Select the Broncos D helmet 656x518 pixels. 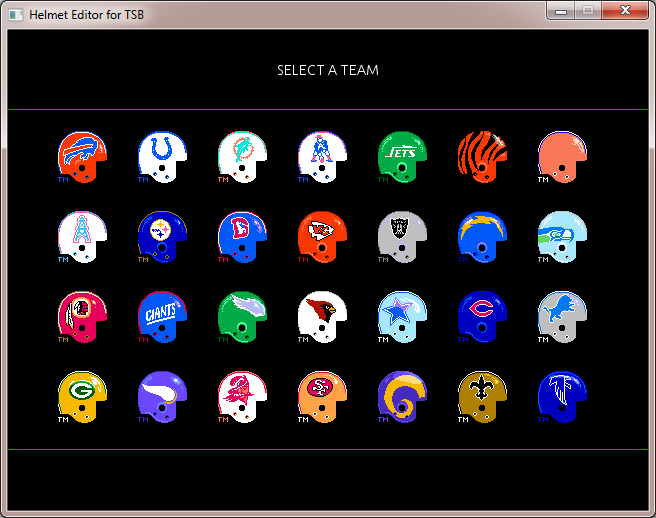click(x=242, y=237)
